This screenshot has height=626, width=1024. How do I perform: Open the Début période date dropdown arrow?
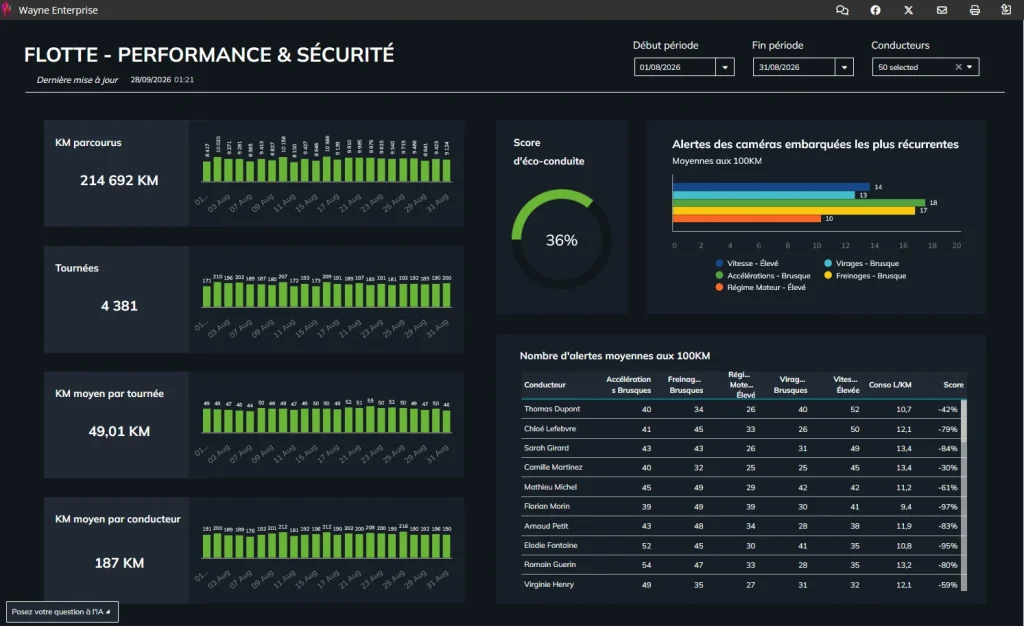pyautogui.click(x=725, y=67)
